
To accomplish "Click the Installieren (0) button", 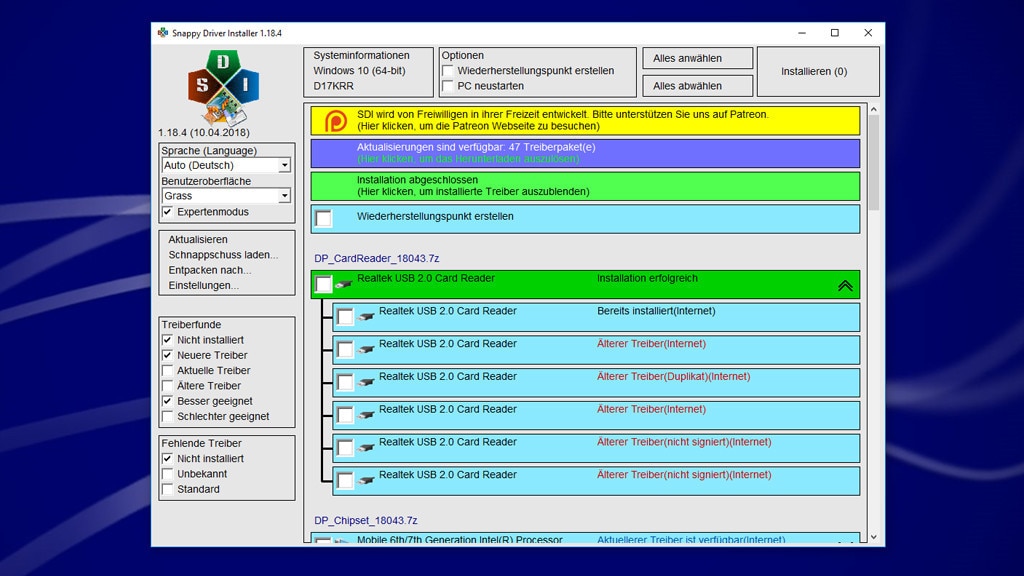I will (818, 71).
